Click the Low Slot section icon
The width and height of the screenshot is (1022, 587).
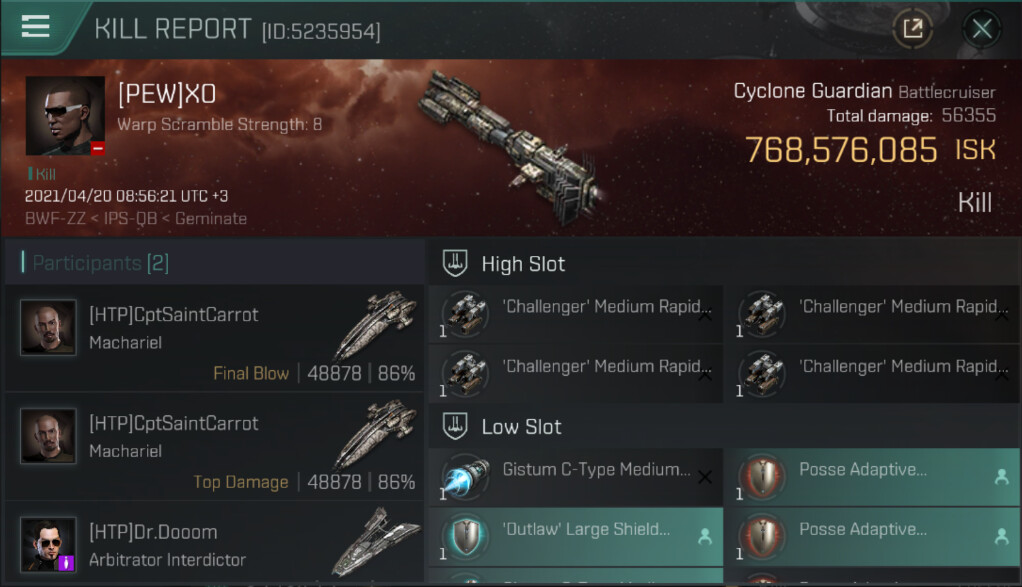455,426
